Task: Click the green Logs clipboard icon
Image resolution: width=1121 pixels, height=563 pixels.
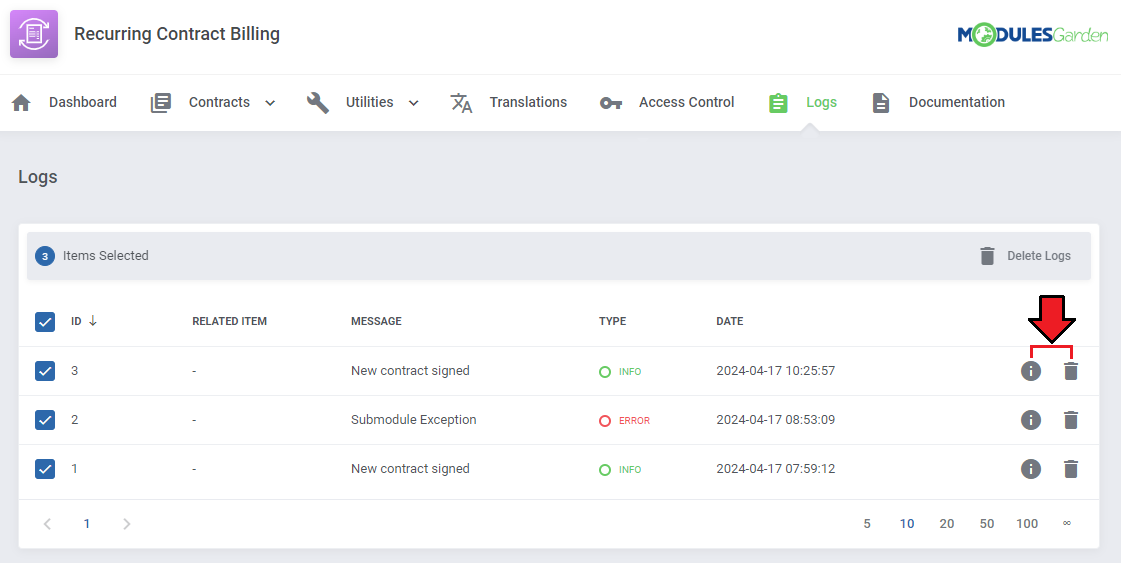Action: (x=778, y=102)
